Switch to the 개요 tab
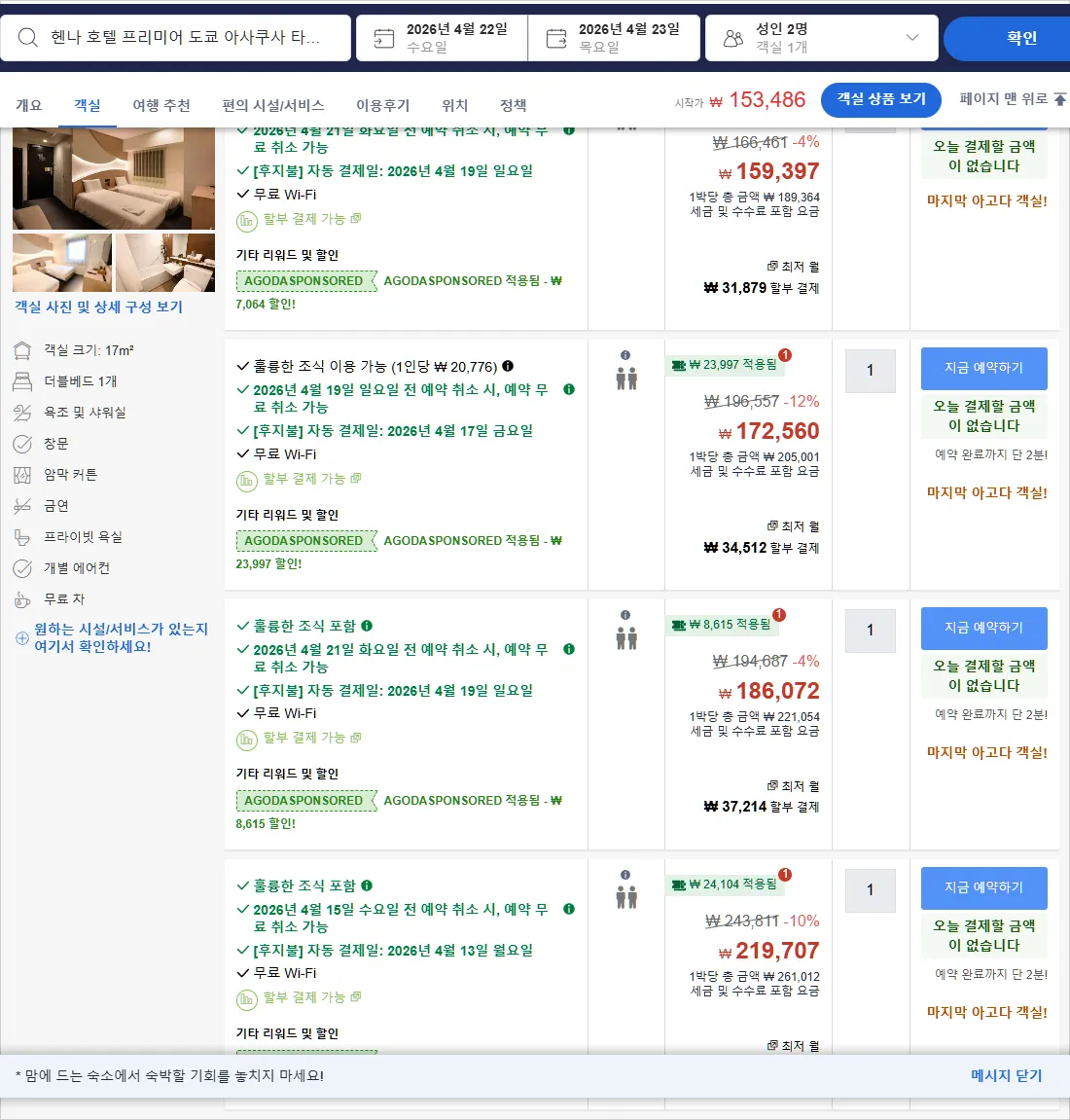 click(x=28, y=105)
